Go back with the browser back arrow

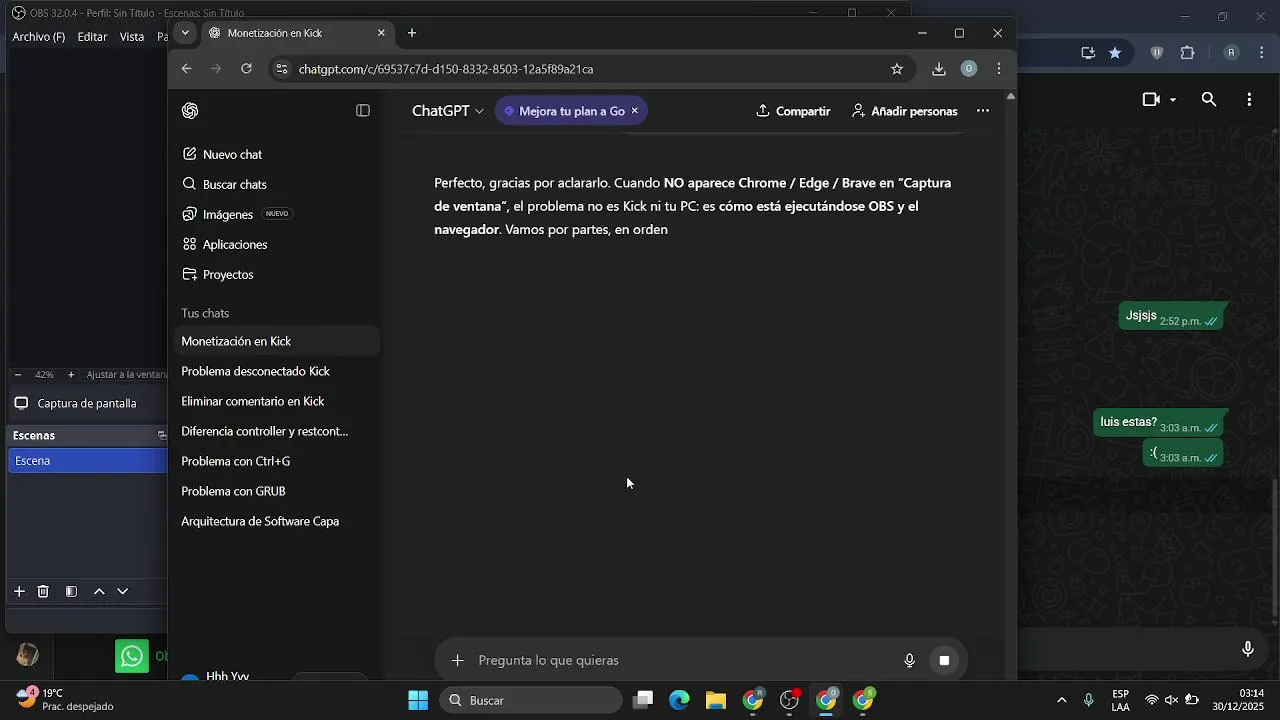186,69
